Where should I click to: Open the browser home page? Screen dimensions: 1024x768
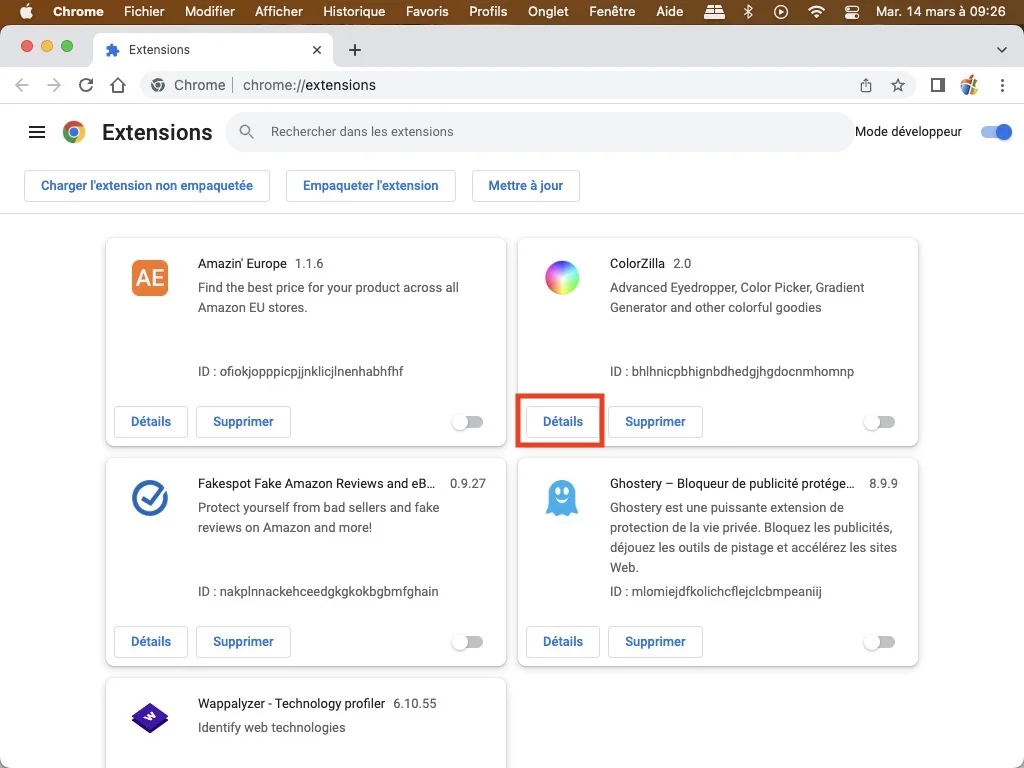[x=118, y=85]
